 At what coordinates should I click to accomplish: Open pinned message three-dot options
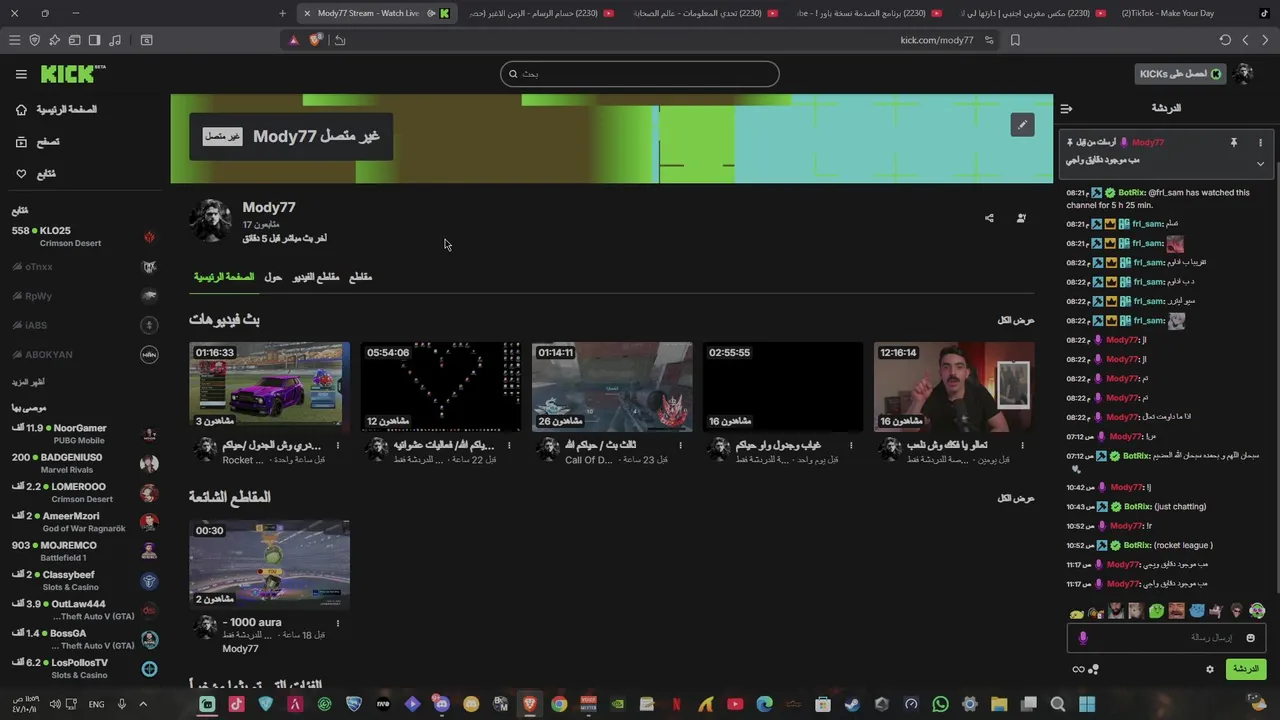pos(1260,143)
